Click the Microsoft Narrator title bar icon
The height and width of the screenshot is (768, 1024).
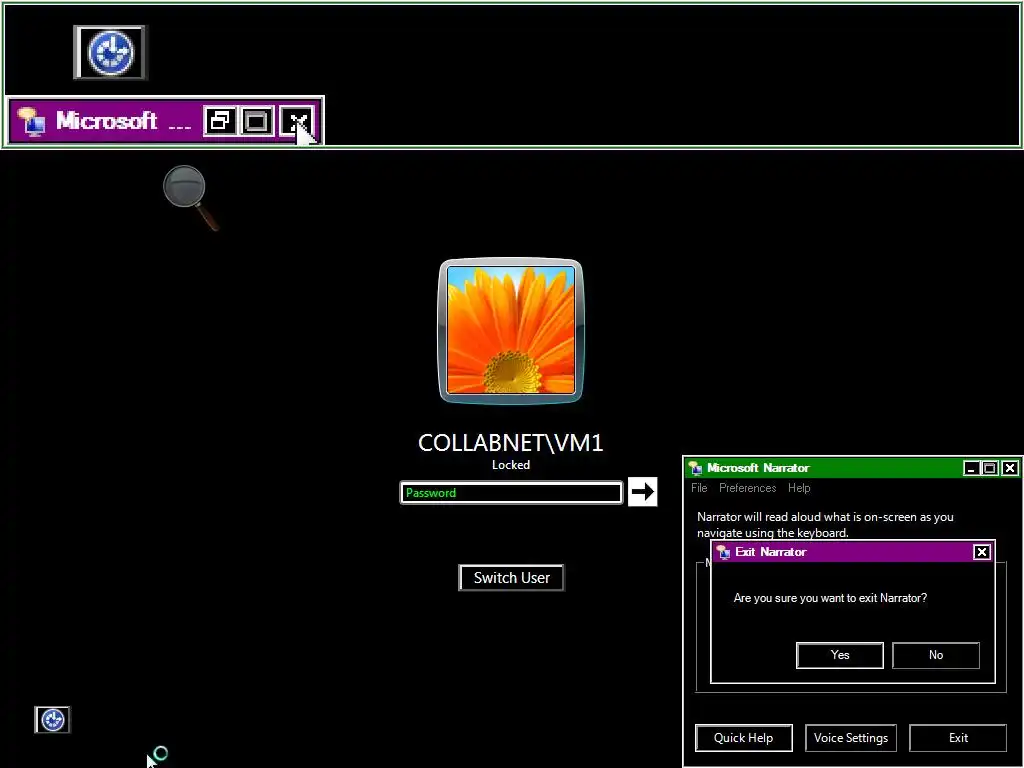(x=696, y=468)
